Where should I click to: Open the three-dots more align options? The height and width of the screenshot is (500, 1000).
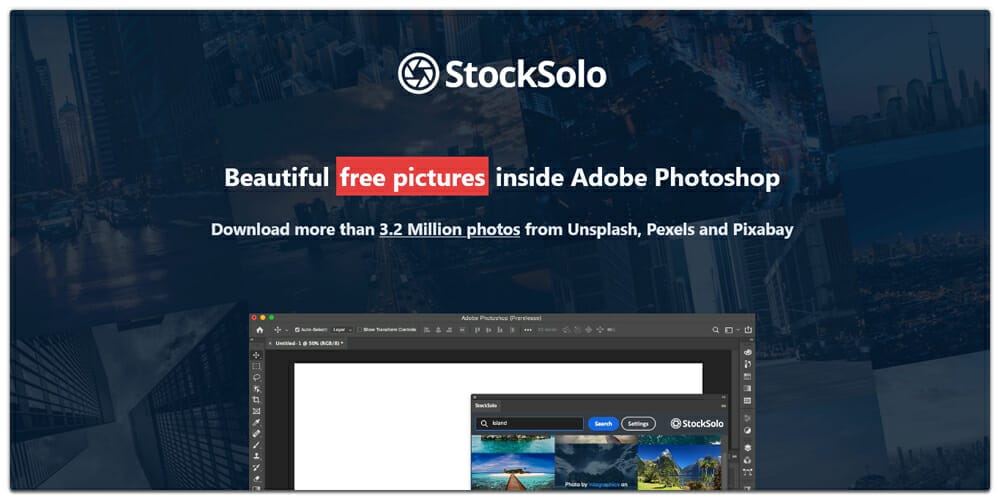coord(528,330)
